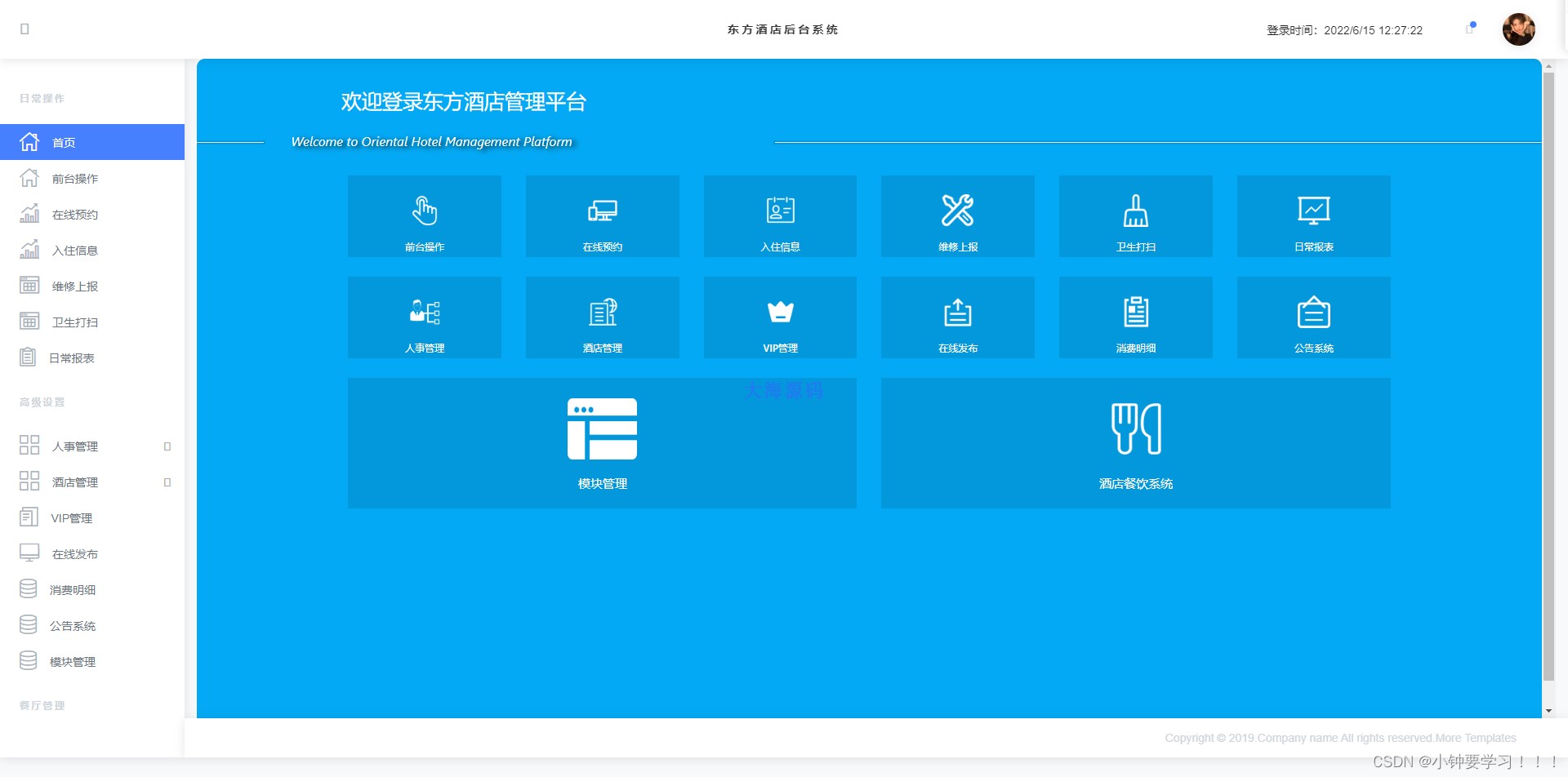Open the 在线发布 upload tile
This screenshot has height=777, width=1568.
957,317
